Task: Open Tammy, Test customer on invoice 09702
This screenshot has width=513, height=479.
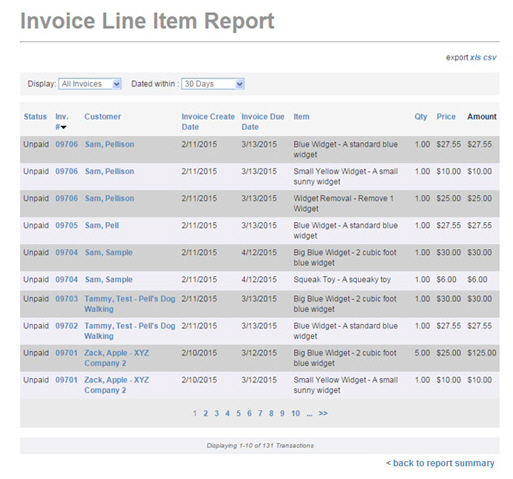Action: pos(130,331)
